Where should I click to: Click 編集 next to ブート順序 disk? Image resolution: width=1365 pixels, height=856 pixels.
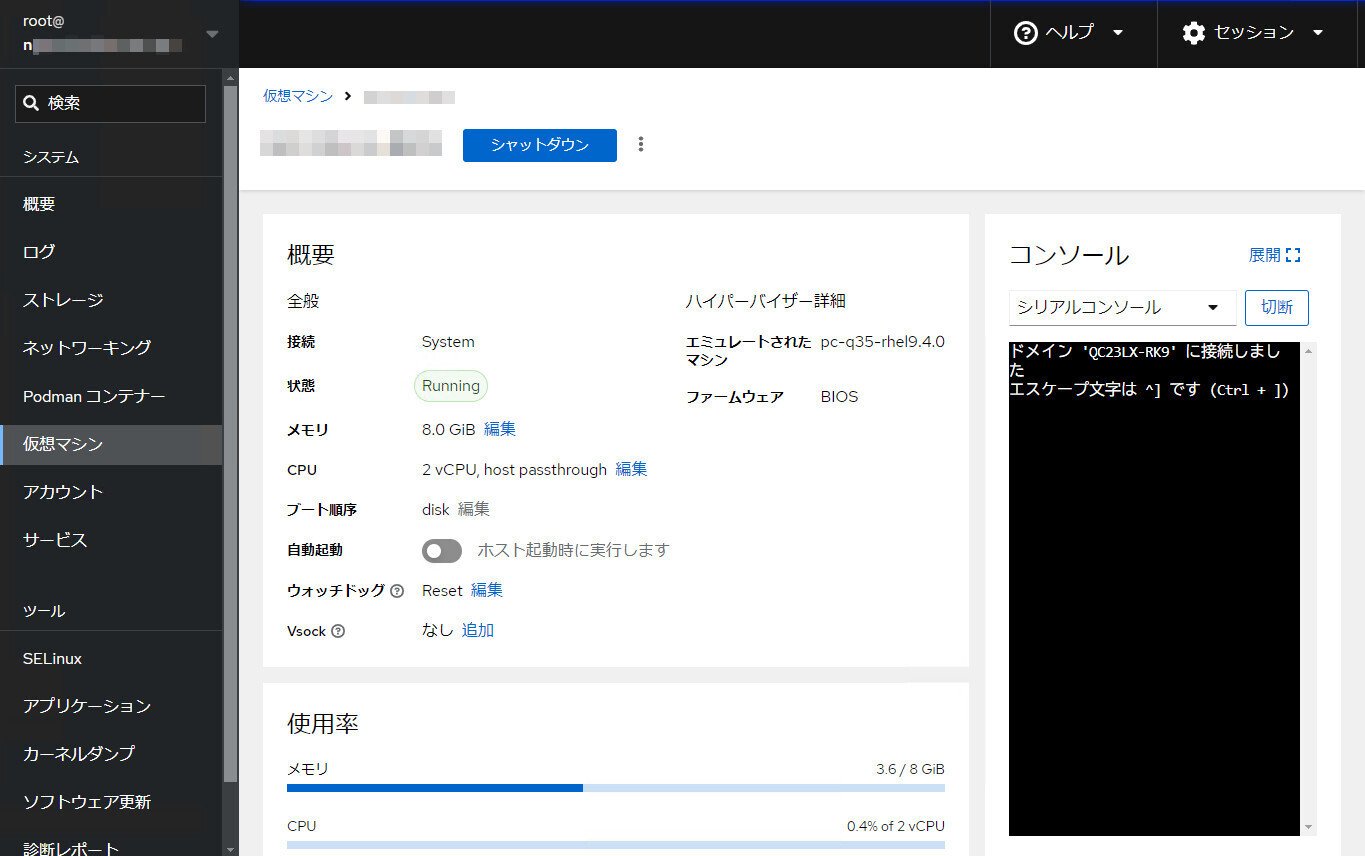474,509
